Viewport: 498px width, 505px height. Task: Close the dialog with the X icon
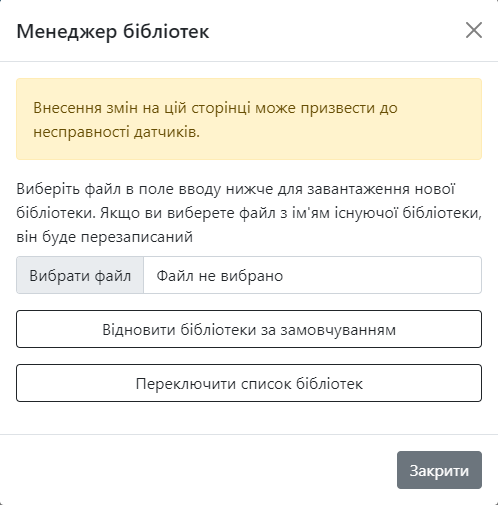pos(474,31)
